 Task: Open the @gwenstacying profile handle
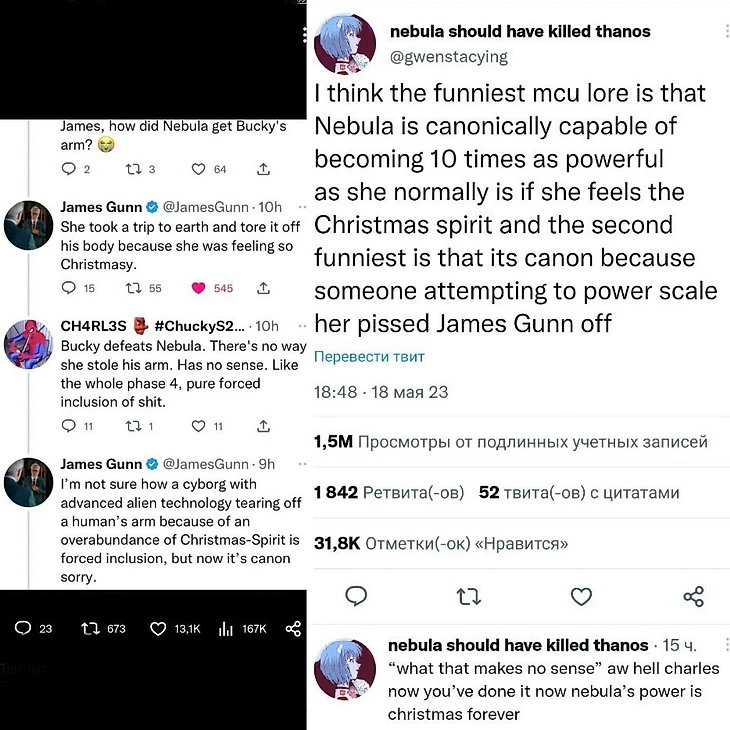pyautogui.click(x=448, y=56)
